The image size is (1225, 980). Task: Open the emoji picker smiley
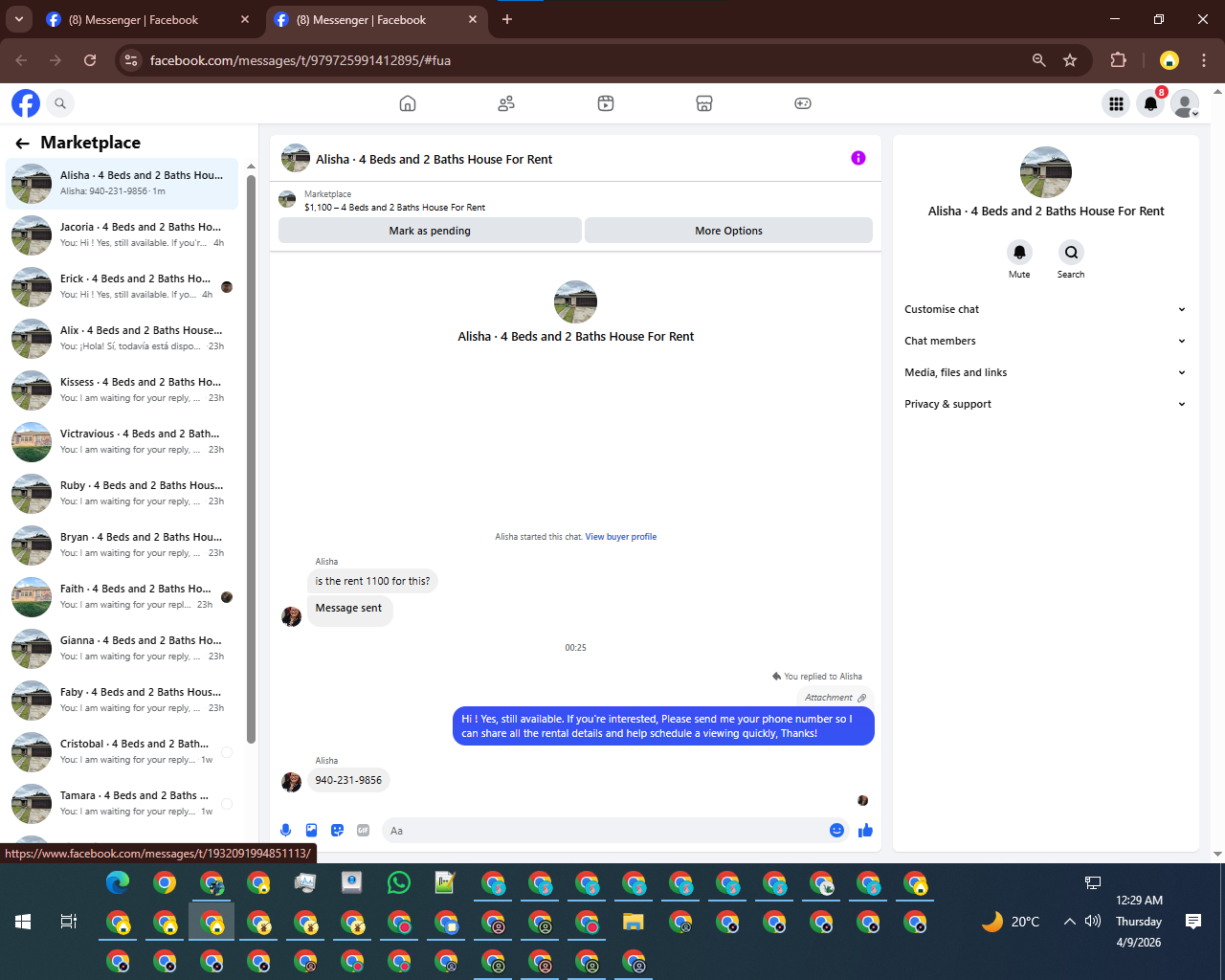836,830
